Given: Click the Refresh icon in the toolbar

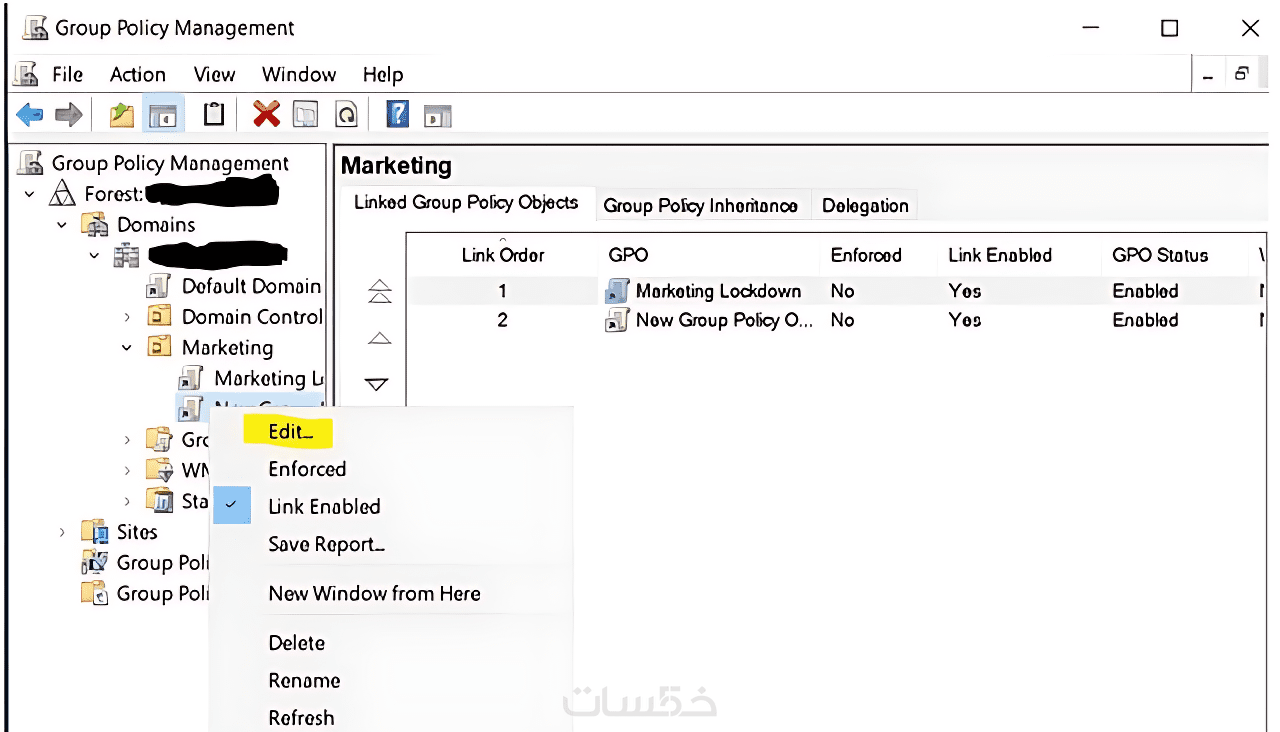Looking at the screenshot, I should [x=345, y=115].
